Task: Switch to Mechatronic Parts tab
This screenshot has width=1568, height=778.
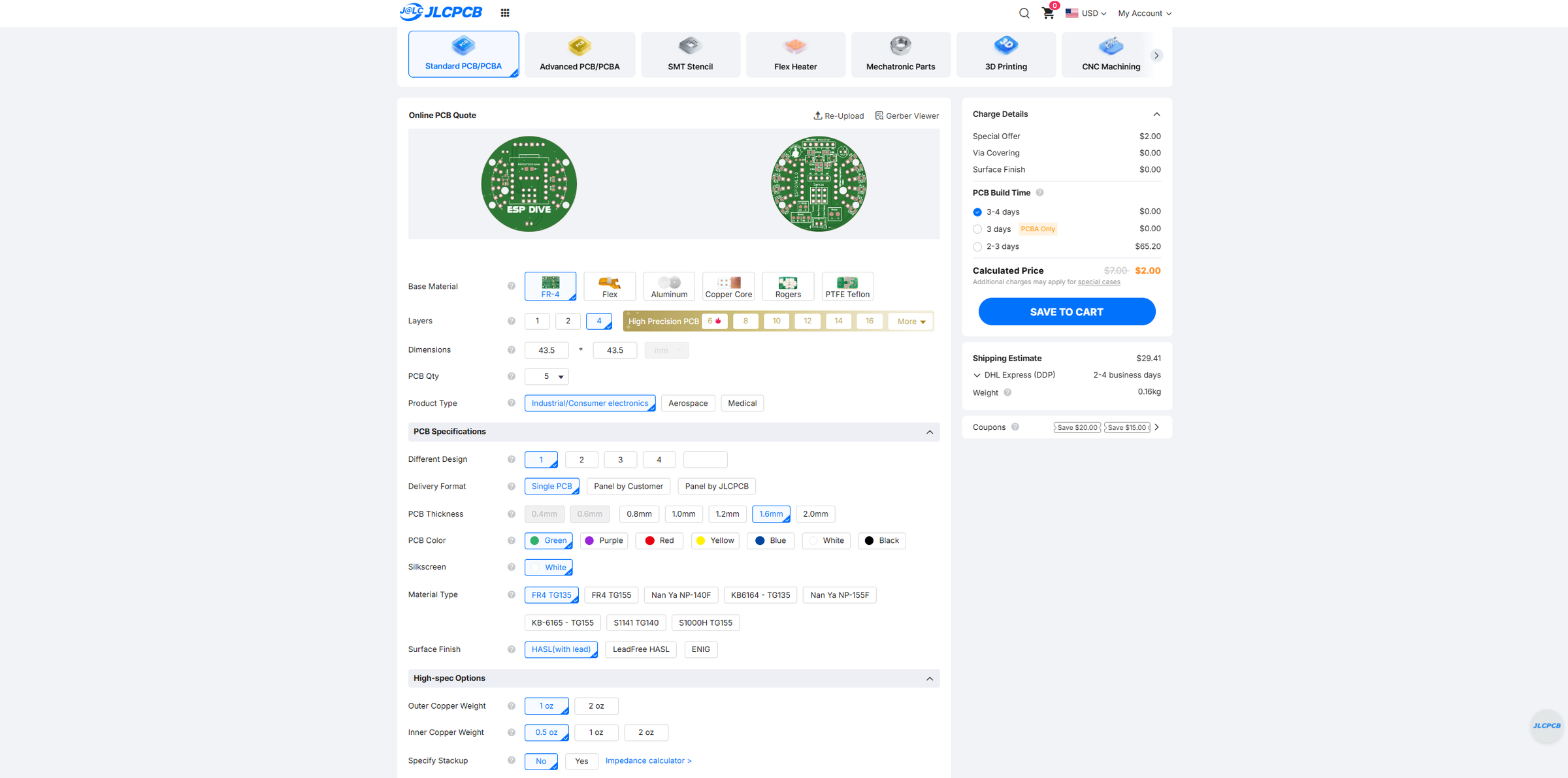Action: click(x=900, y=55)
